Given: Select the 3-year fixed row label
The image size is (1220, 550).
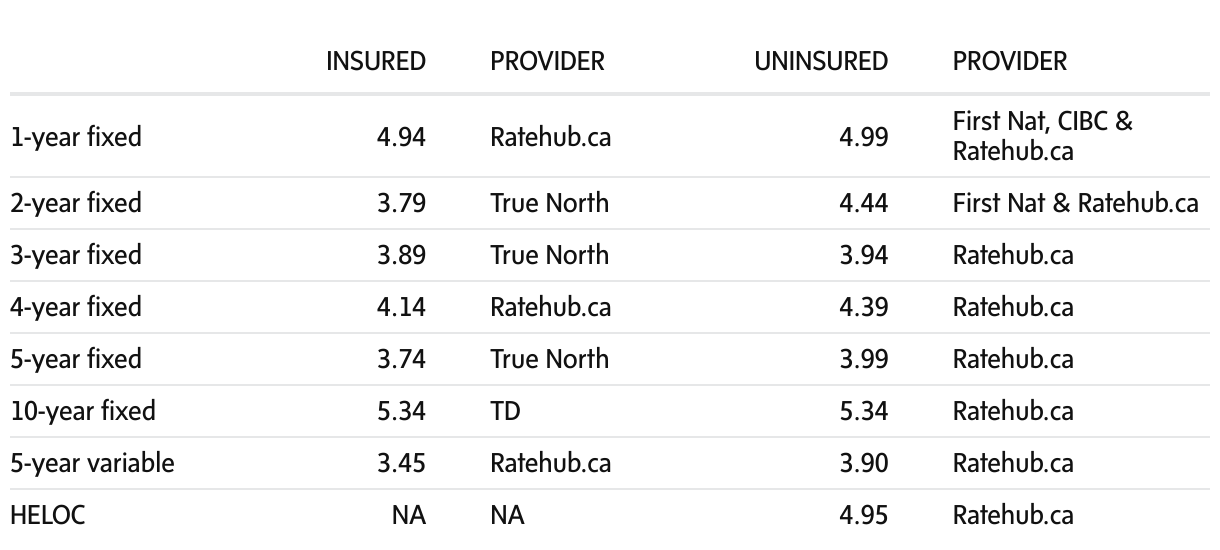Looking at the screenshot, I should tap(76, 255).
